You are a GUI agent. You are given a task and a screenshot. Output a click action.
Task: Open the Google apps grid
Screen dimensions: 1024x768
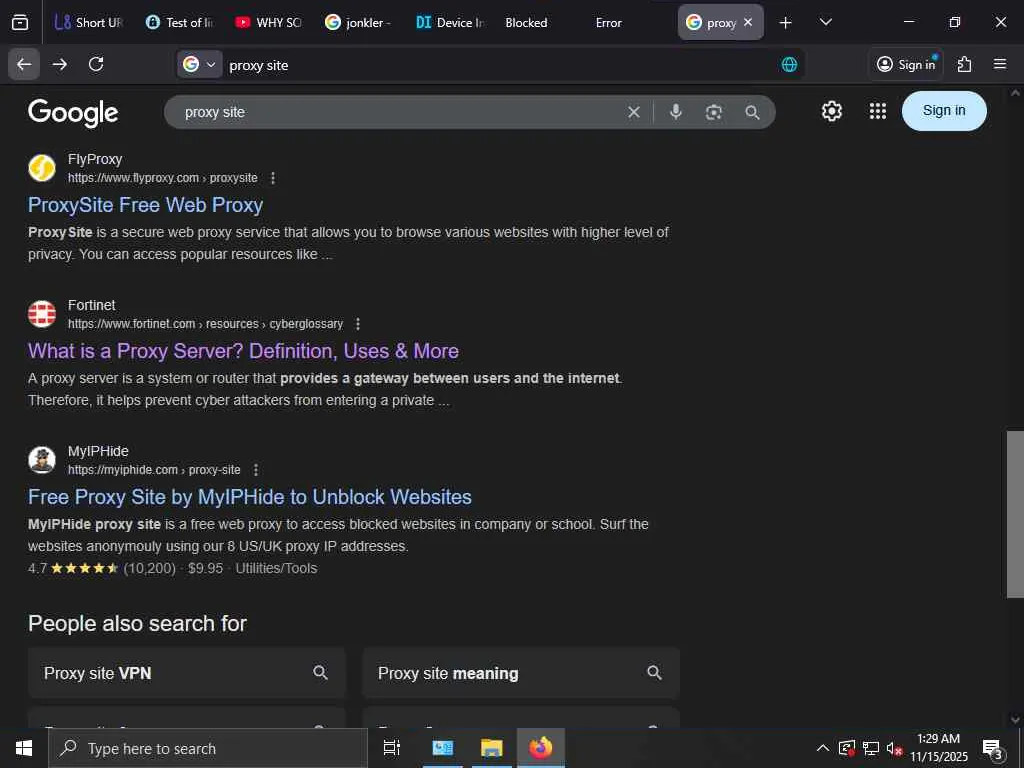[878, 111]
